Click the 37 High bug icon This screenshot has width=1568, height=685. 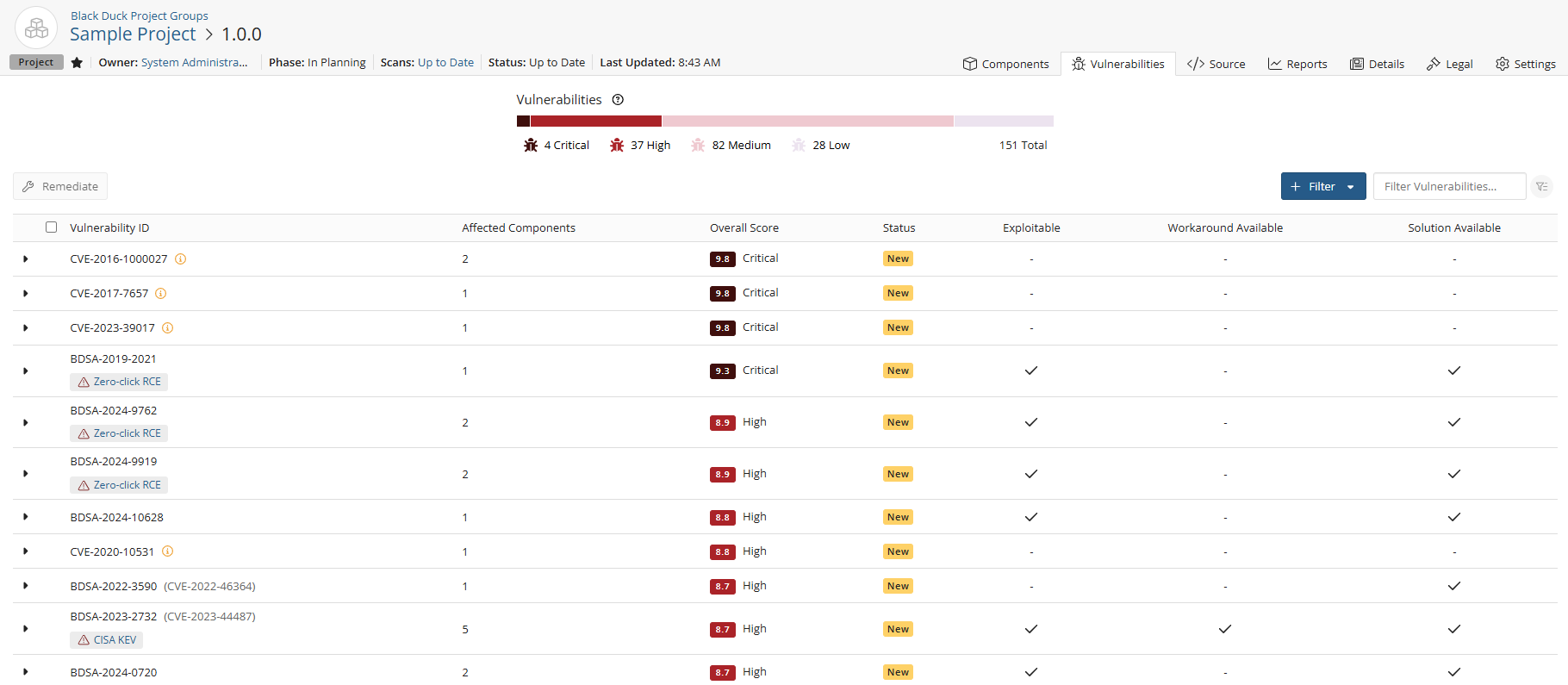(617, 146)
